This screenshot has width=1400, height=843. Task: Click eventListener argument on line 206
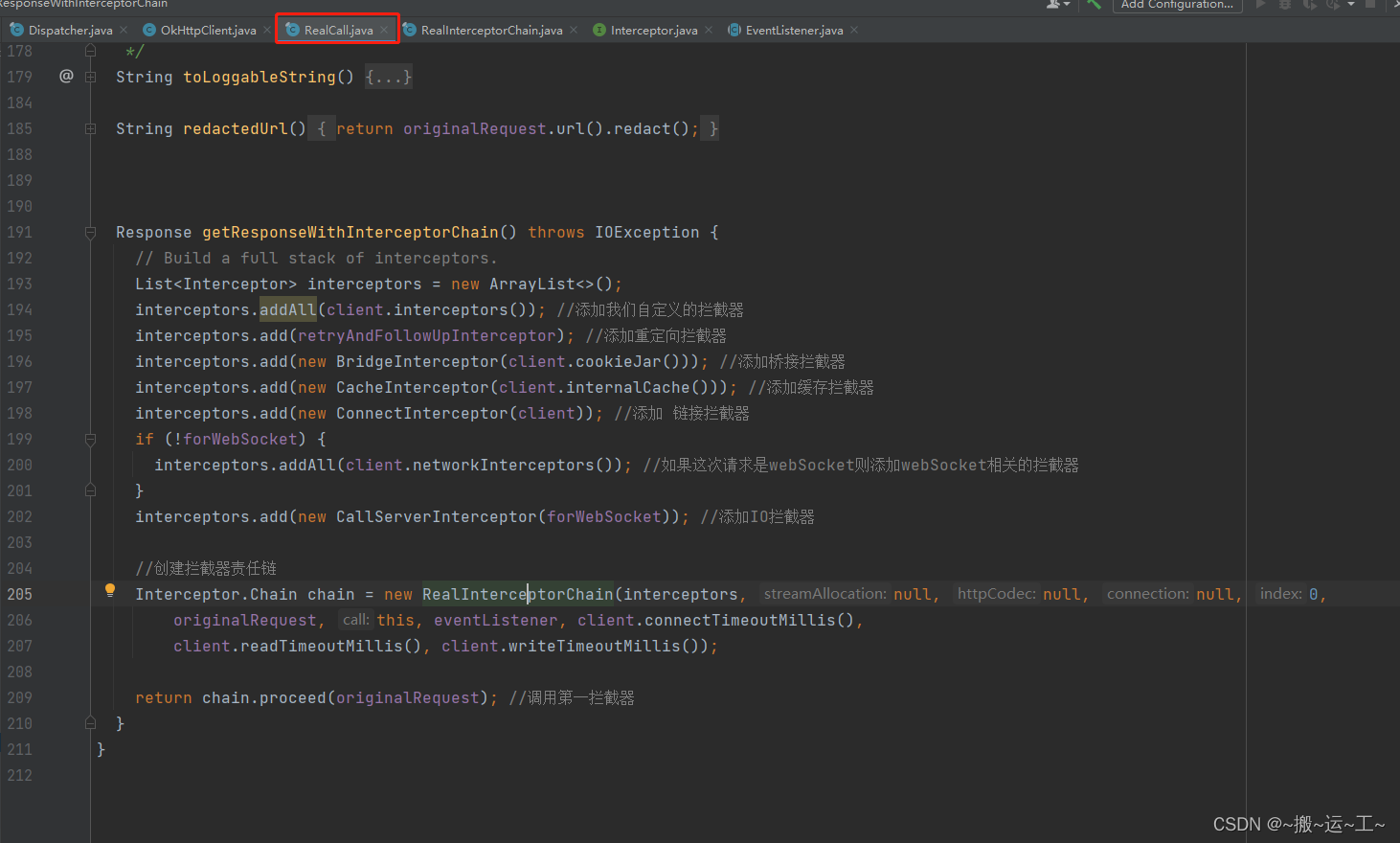tap(495, 620)
